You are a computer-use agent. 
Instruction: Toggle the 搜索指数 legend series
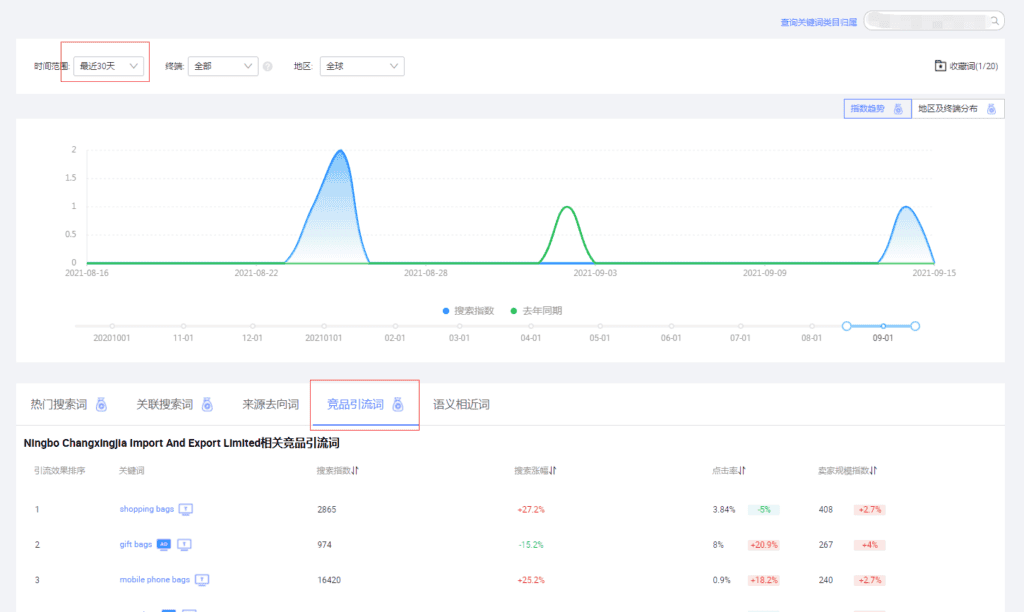click(468, 311)
